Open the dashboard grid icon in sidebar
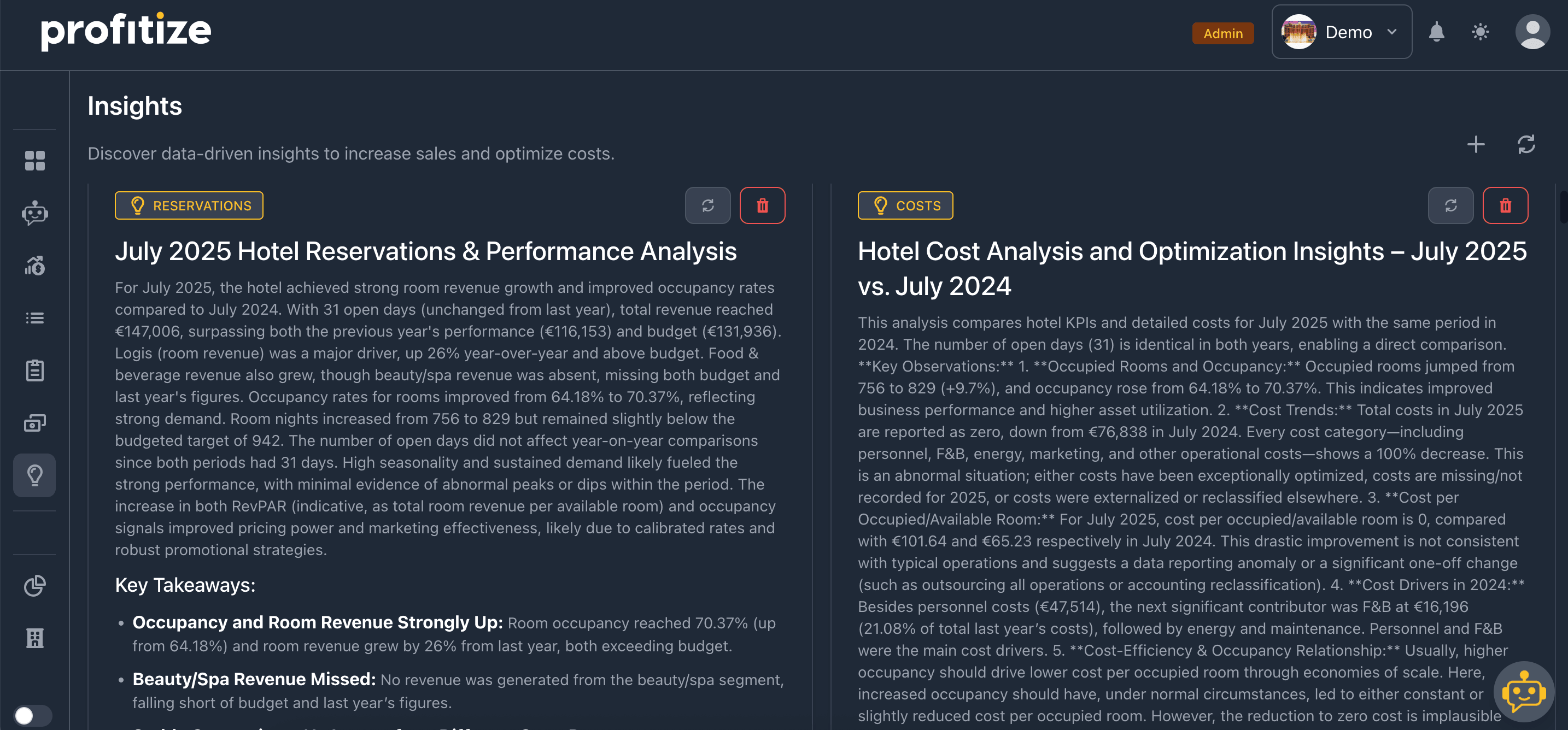 (x=34, y=161)
